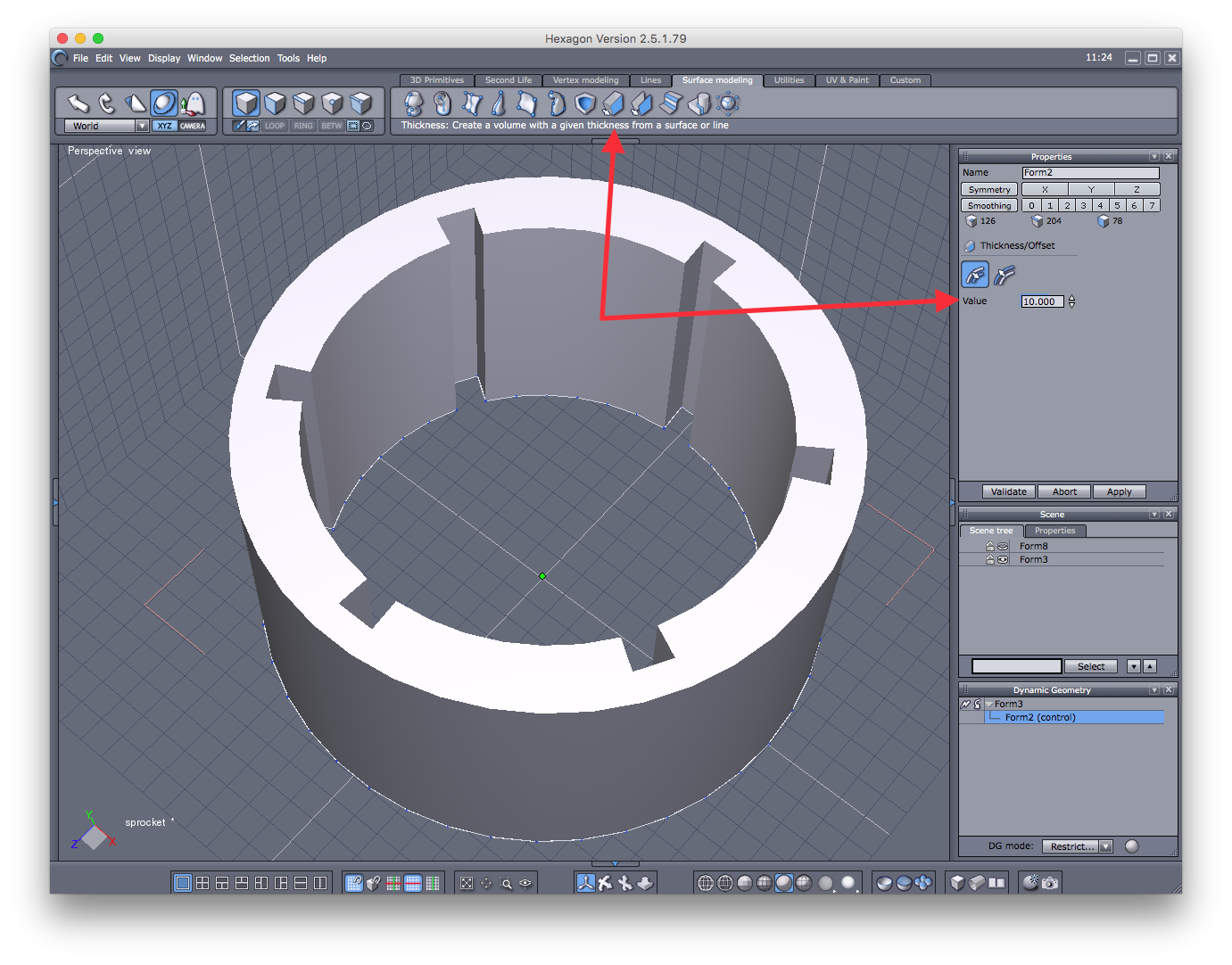Viewport: 1232px width, 965px height.
Task: Toggle Z axis symmetry
Action: (x=1137, y=189)
